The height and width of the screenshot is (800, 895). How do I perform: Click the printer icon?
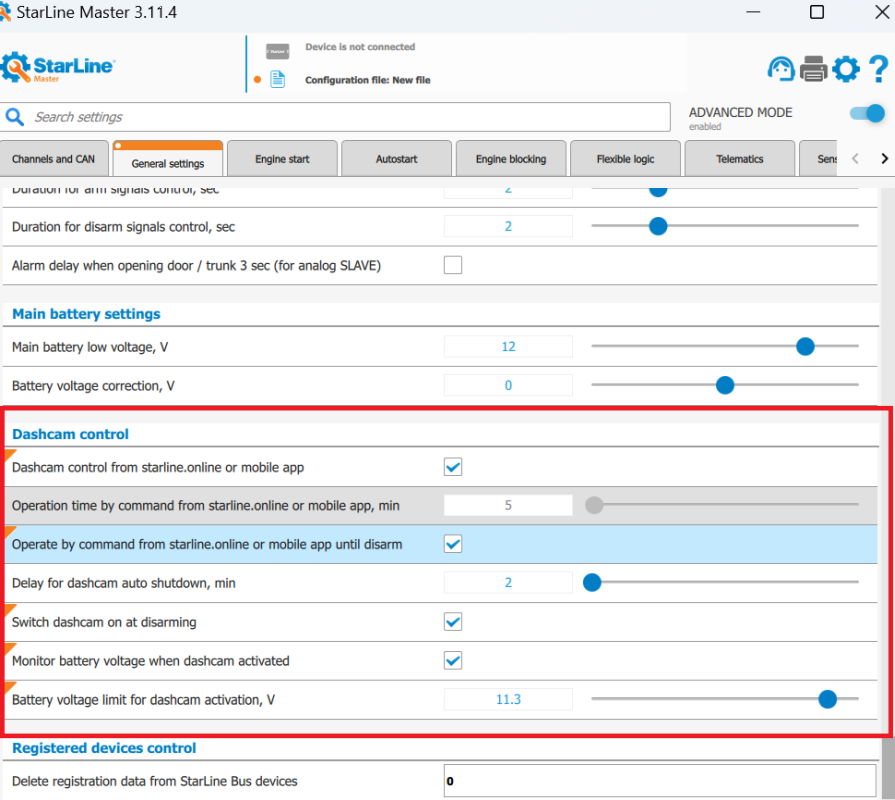tap(813, 69)
